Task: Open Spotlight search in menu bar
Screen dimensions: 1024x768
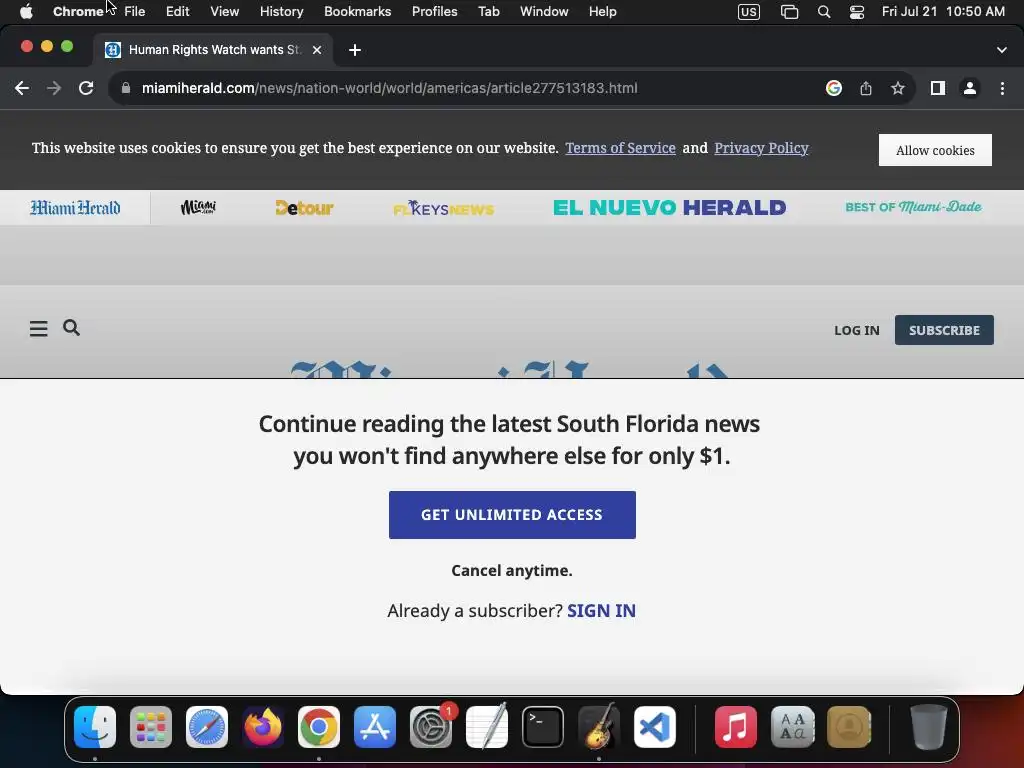Action: (824, 12)
